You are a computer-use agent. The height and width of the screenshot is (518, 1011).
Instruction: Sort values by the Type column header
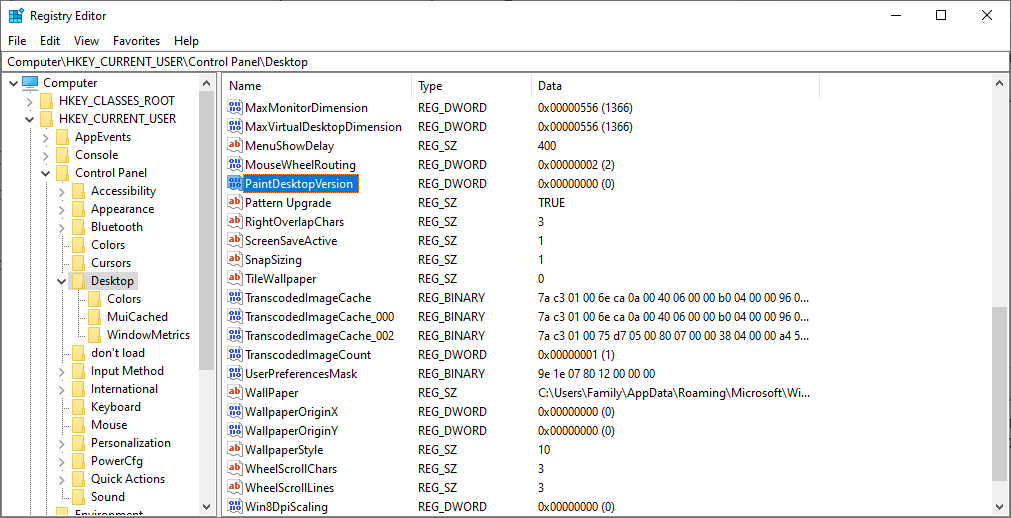tap(471, 86)
